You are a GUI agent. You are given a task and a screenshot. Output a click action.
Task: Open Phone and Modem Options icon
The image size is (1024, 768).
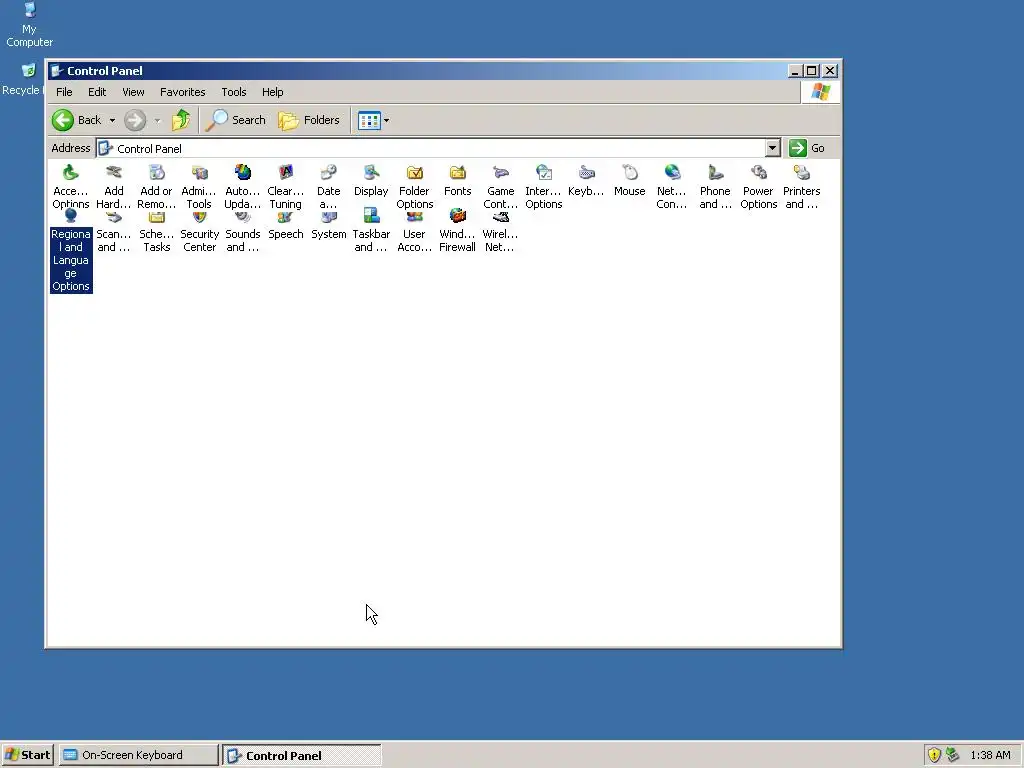[715, 187]
